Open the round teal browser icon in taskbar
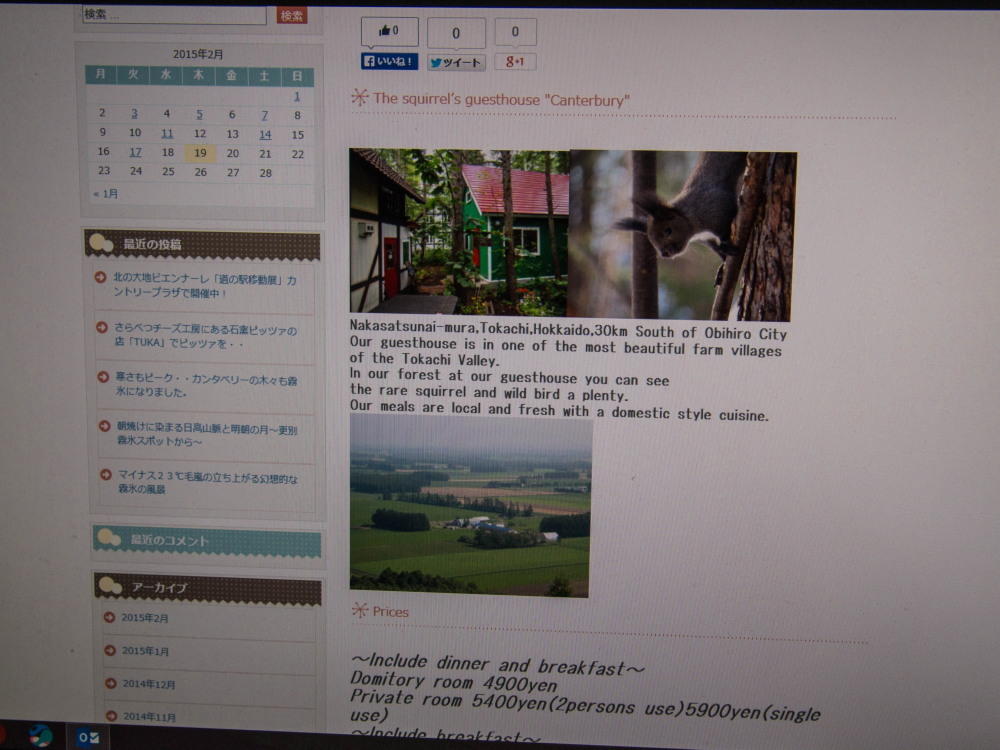This screenshot has width=1000, height=750. (40, 736)
